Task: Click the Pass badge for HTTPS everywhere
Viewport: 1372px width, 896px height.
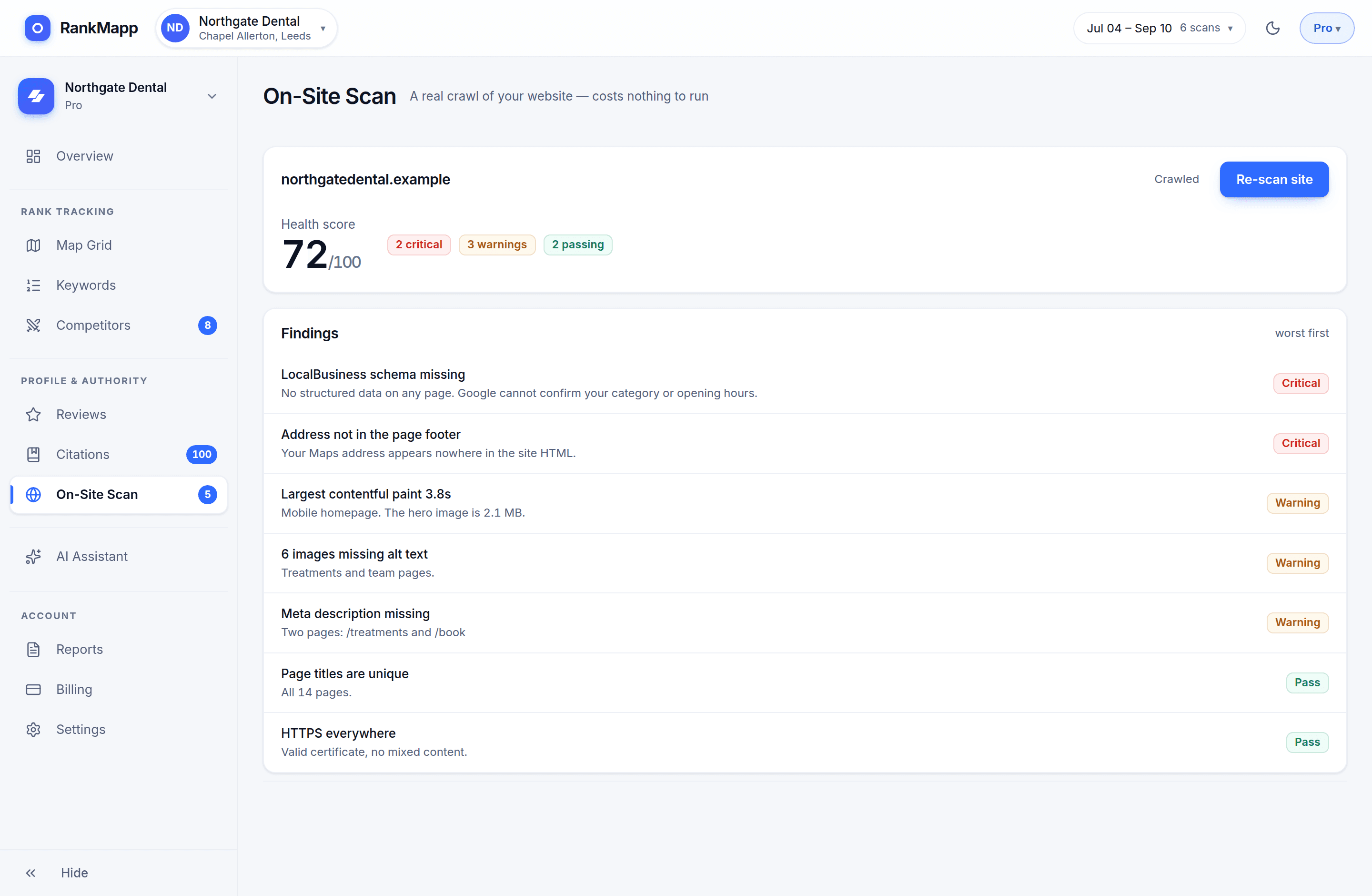Action: 1307,742
